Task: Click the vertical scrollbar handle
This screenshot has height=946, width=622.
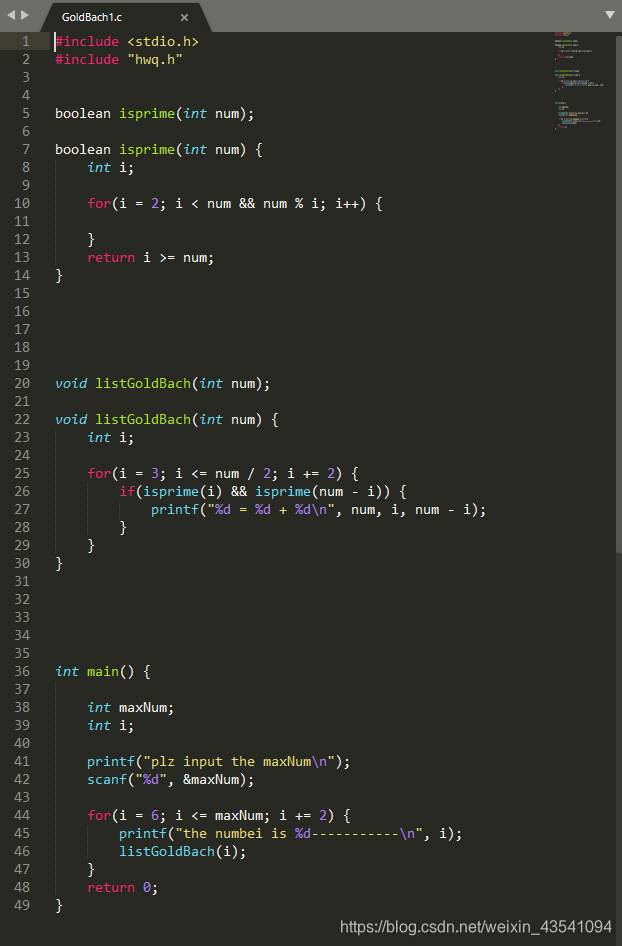Action: 618,293
